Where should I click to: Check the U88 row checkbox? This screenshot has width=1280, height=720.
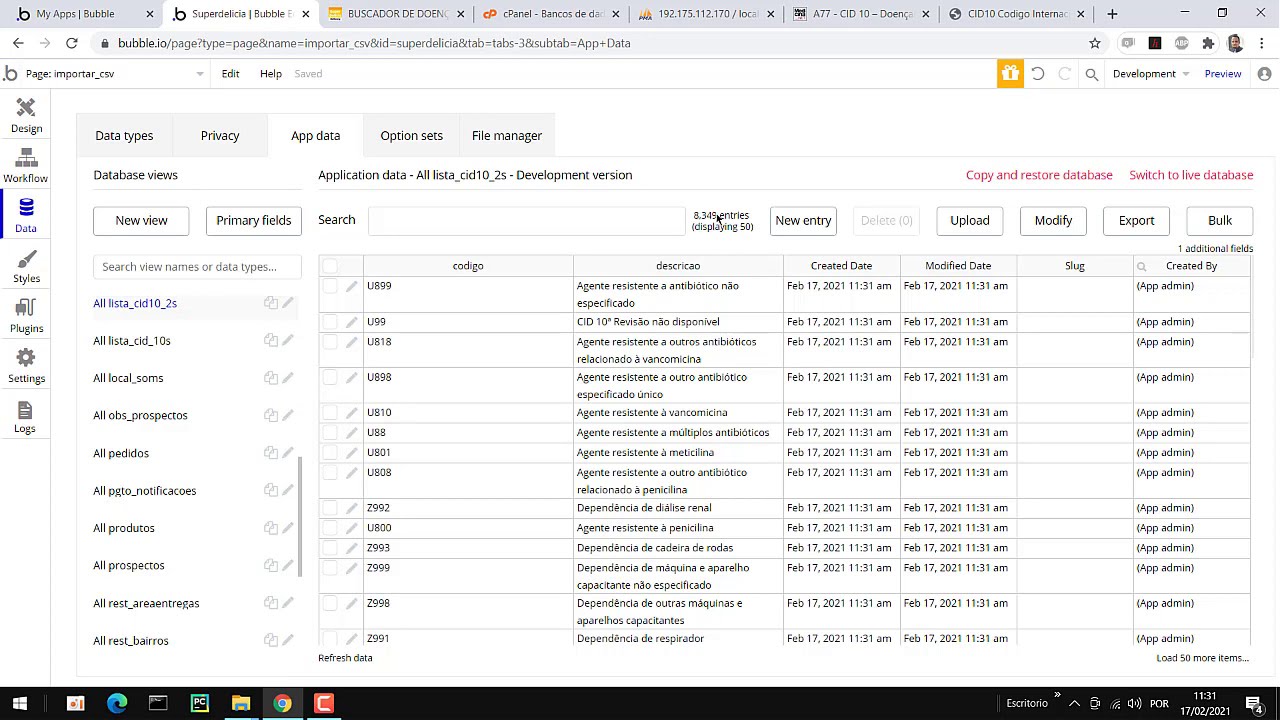(x=330, y=433)
